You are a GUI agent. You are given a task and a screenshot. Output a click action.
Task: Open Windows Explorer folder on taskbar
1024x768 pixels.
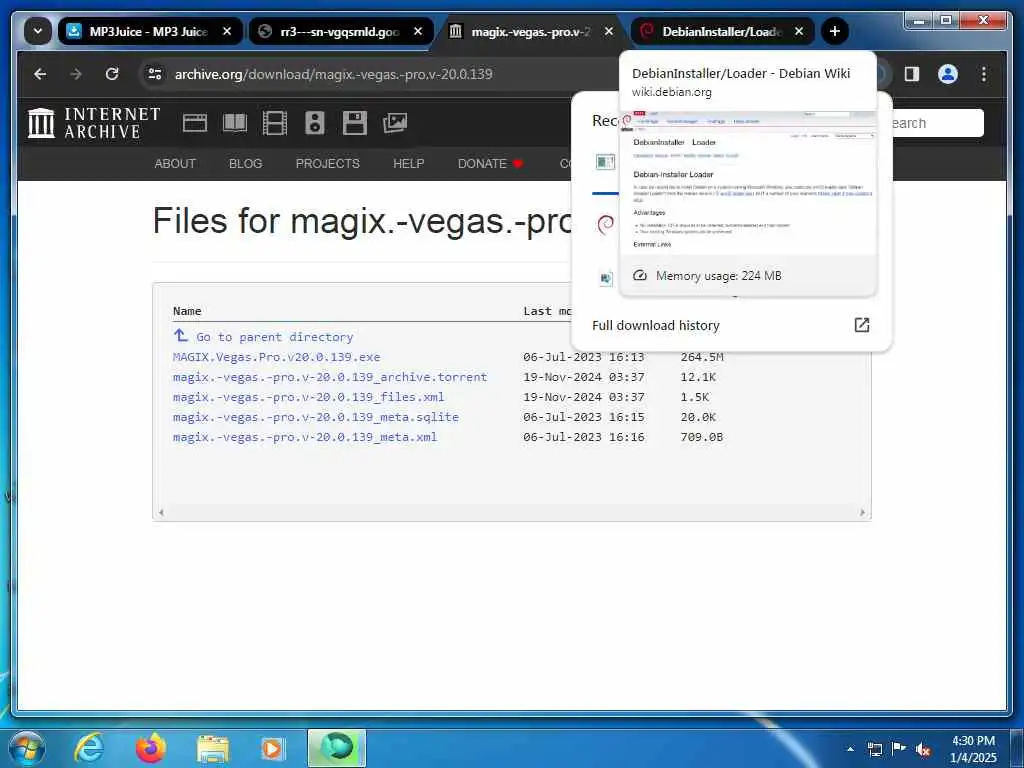(213, 748)
